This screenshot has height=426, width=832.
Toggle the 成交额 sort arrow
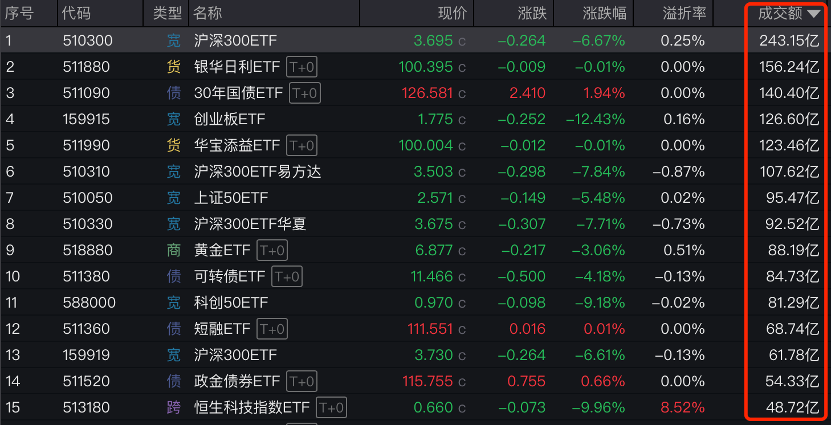click(x=814, y=14)
